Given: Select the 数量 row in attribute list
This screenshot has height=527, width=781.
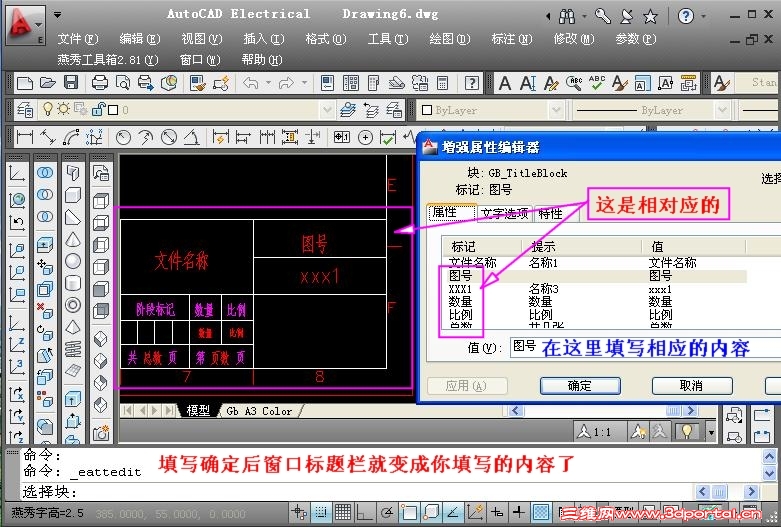Looking at the screenshot, I should (595, 302).
